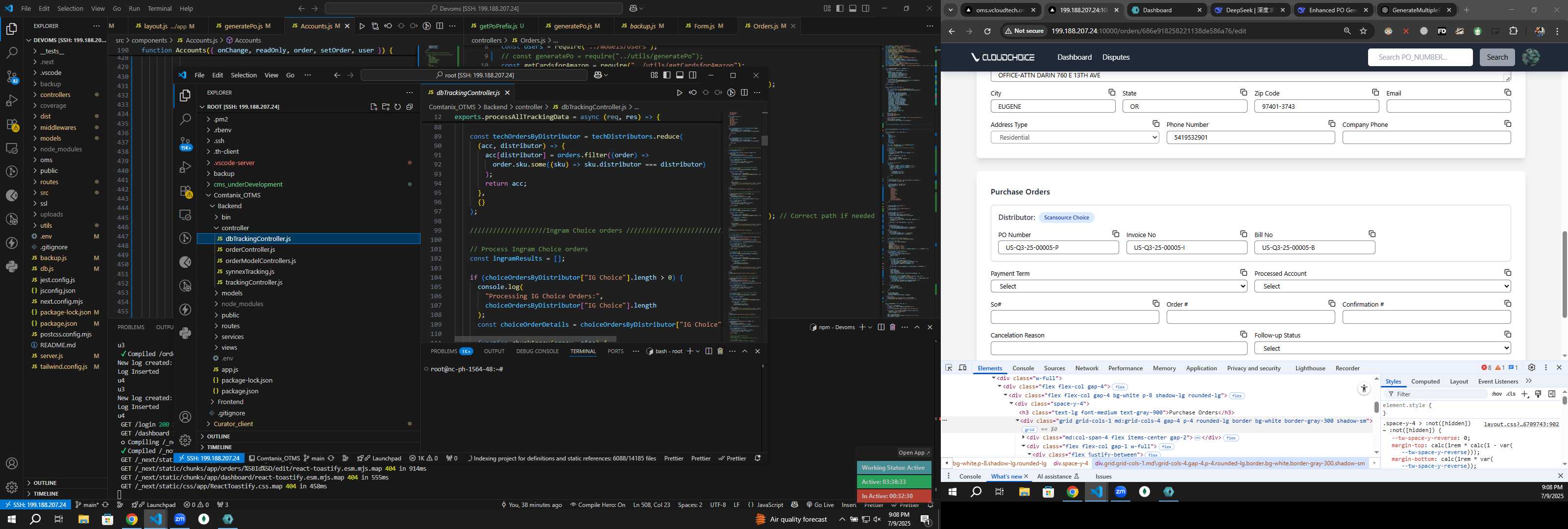Open Chrome Extensions puzzle icon

pyautogui.click(x=1514, y=31)
